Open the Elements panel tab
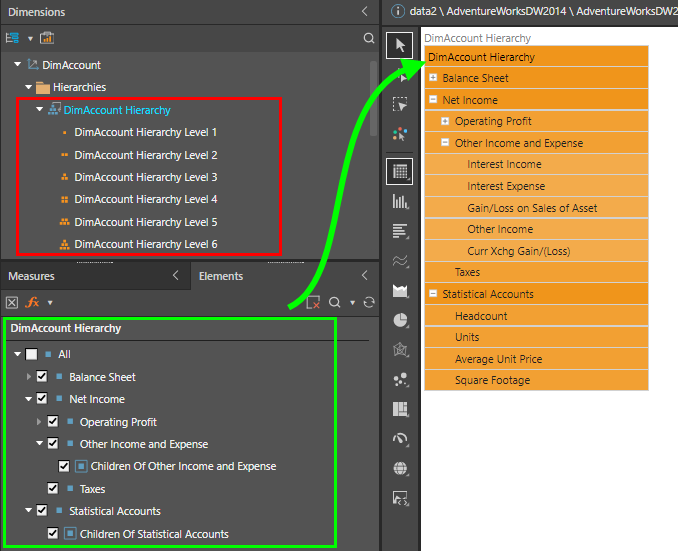Viewport: 678px width, 551px height. pos(221,276)
